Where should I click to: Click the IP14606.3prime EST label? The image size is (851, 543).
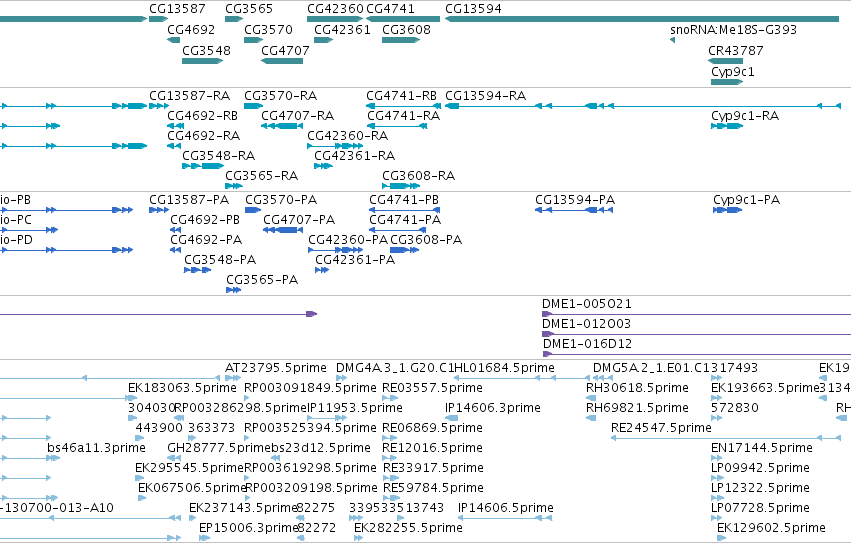pos(493,408)
